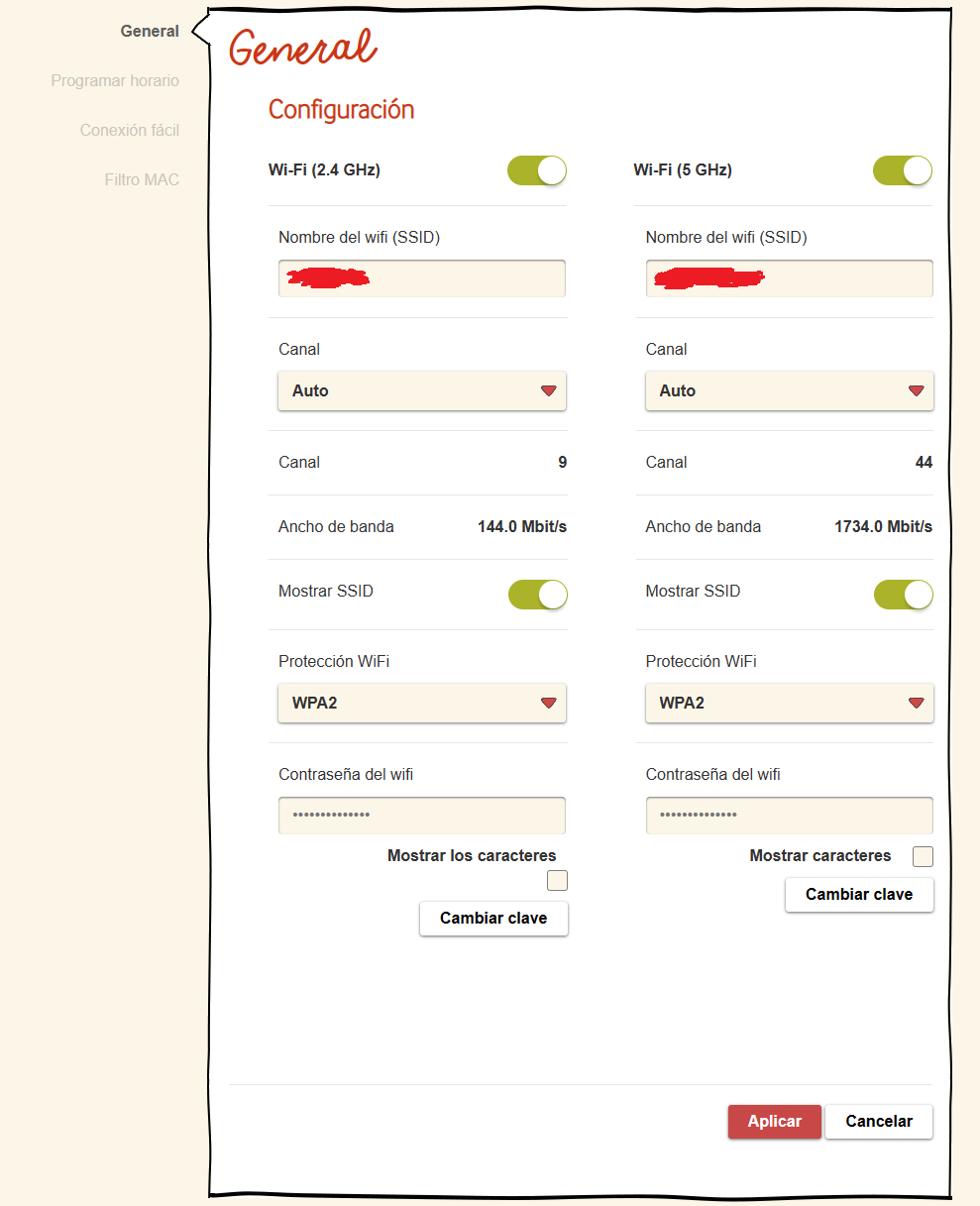Open the 5 GHz Canal Auto dropdown
Screen dimensions: 980x1206
tap(790, 390)
